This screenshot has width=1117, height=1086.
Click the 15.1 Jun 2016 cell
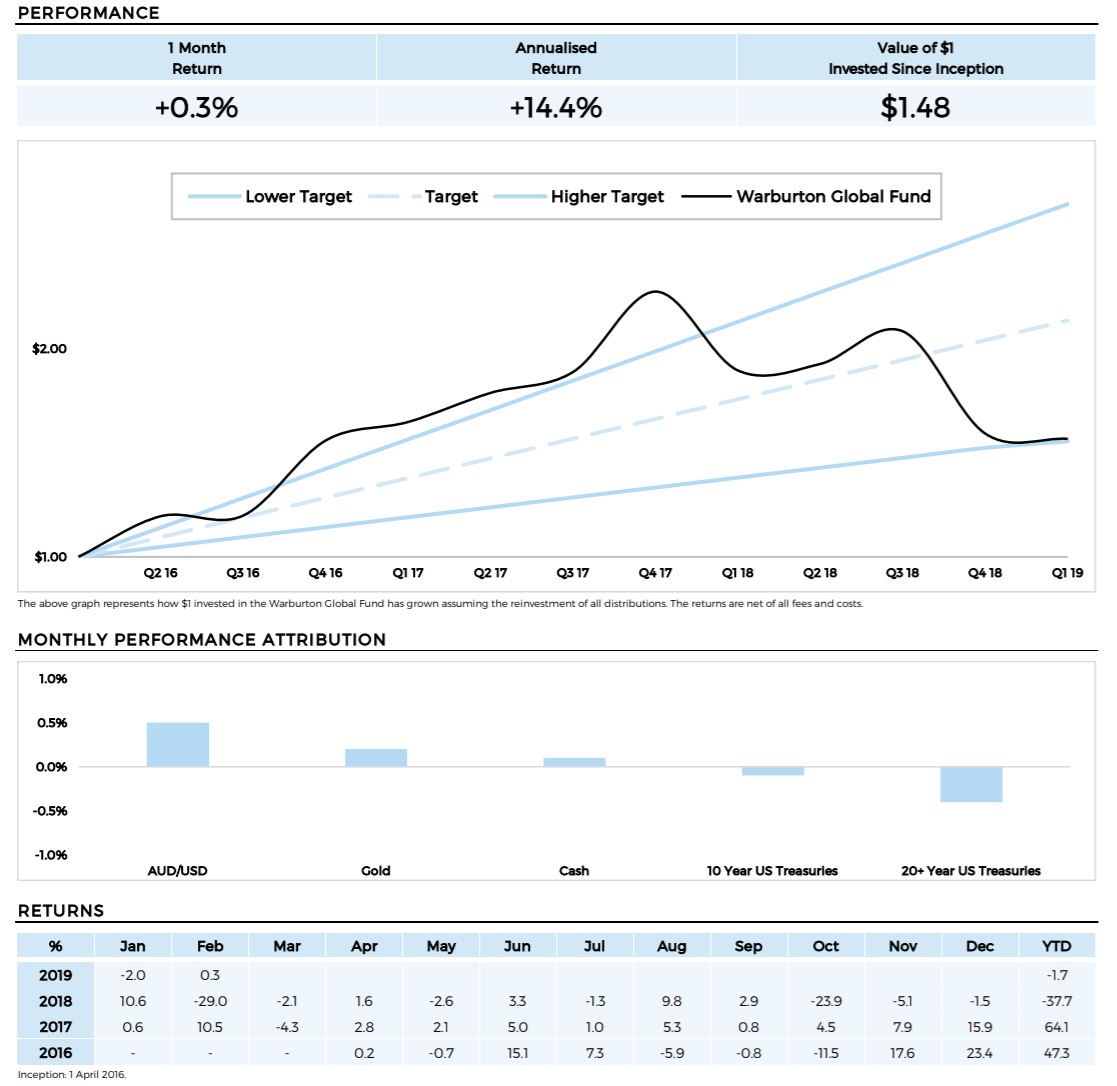[517, 1053]
